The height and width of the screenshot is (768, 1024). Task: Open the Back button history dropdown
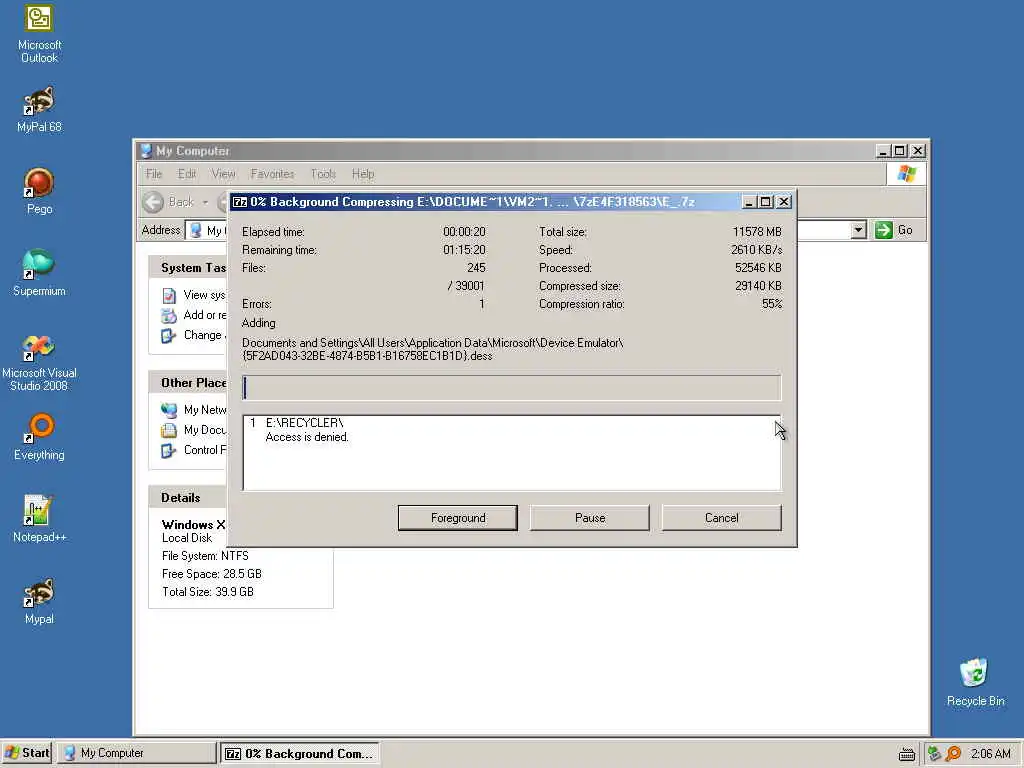coord(205,202)
